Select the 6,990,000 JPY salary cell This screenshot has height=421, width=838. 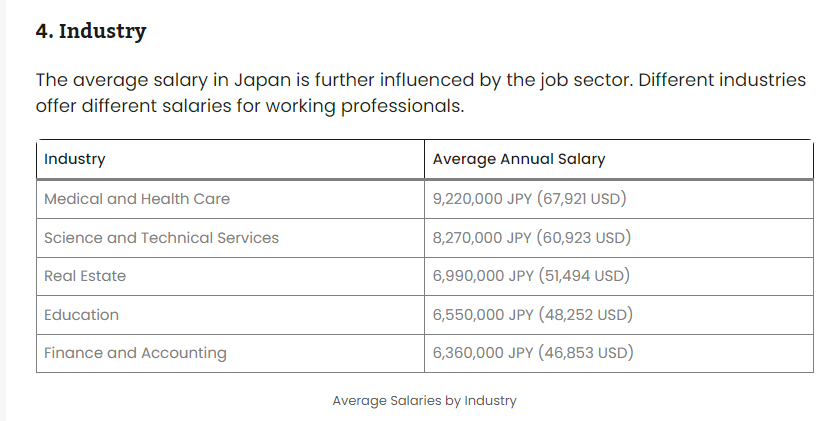(x=531, y=276)
